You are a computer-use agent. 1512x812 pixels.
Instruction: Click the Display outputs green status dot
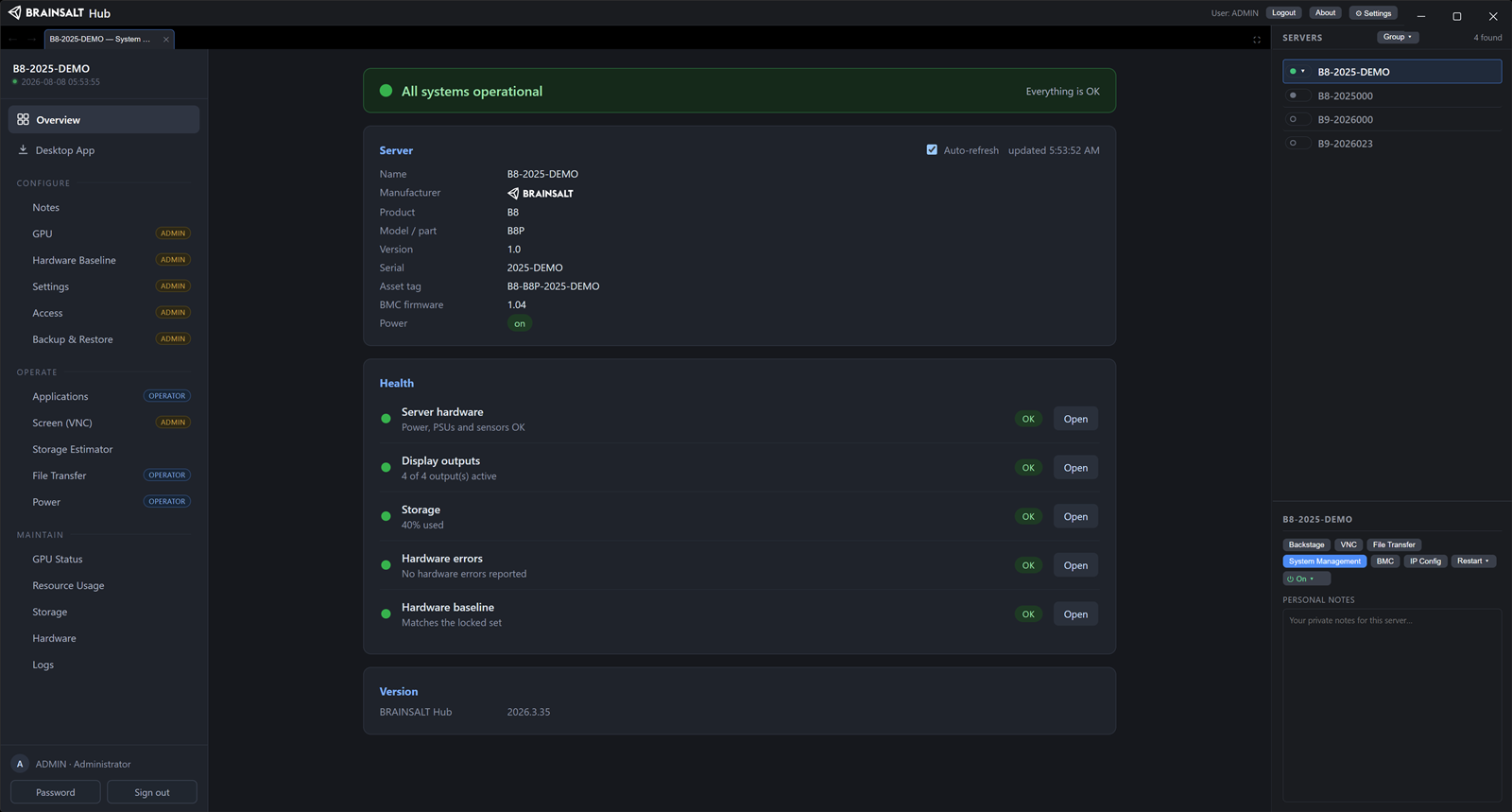[386, 467]
